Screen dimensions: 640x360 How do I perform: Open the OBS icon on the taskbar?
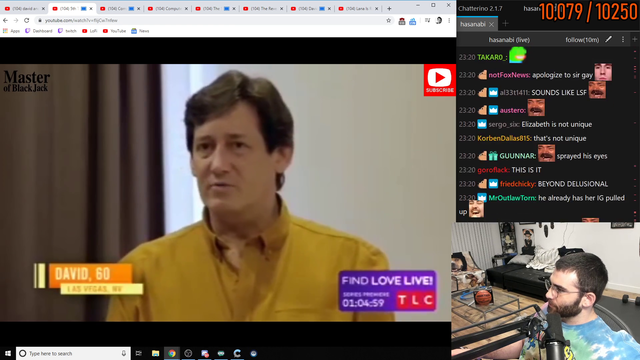click(188, 353)
